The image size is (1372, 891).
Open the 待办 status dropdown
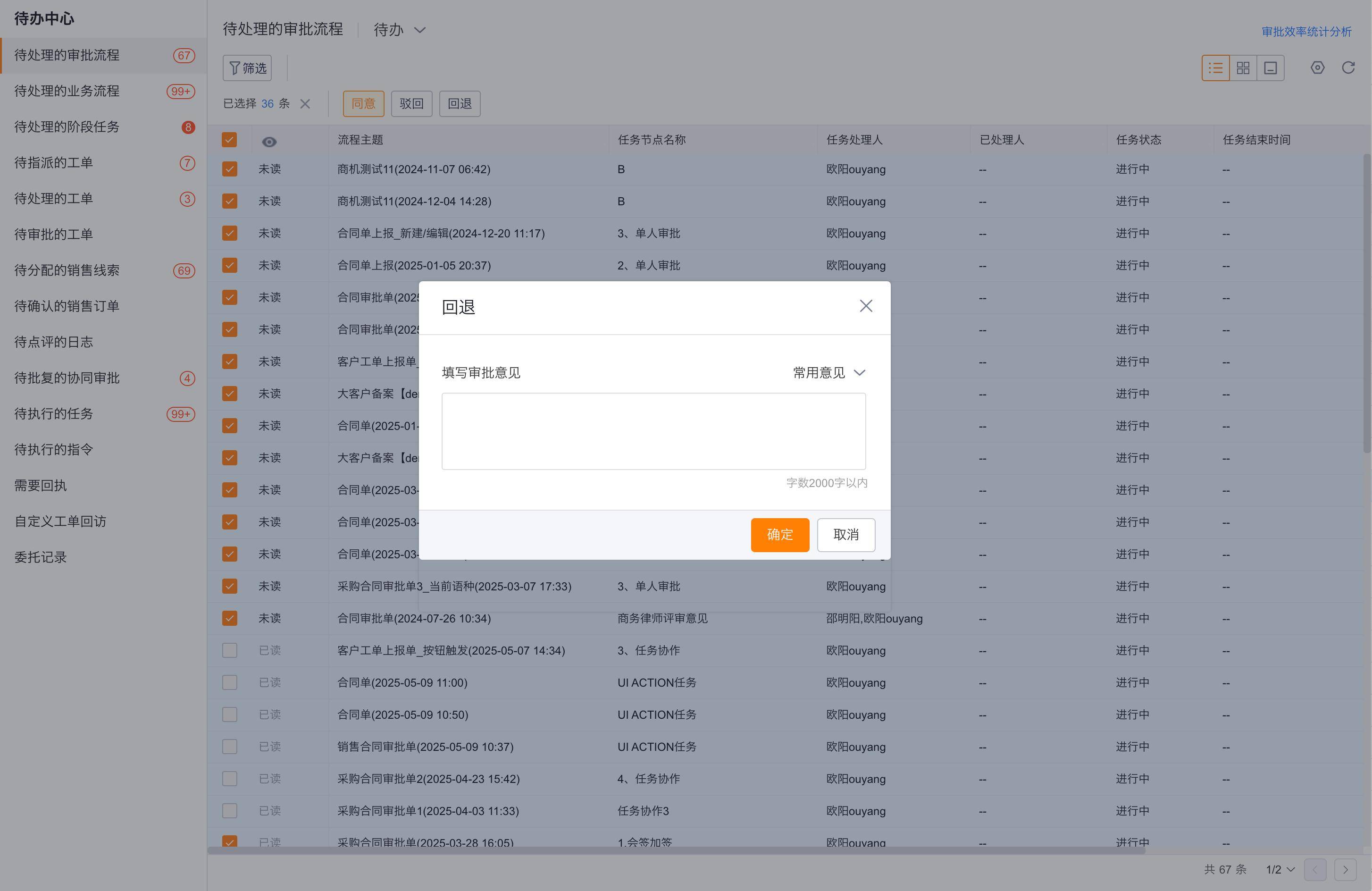[399, 30]
